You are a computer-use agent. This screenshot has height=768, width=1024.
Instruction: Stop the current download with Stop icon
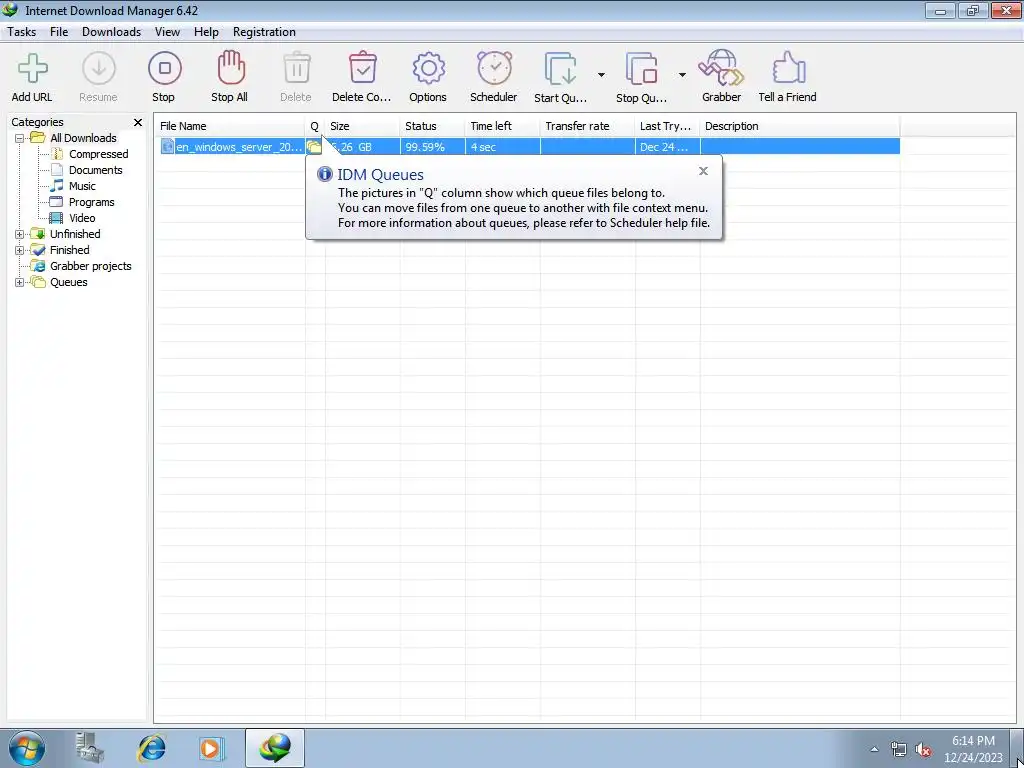pyautogui.click(x=164, y=69)
